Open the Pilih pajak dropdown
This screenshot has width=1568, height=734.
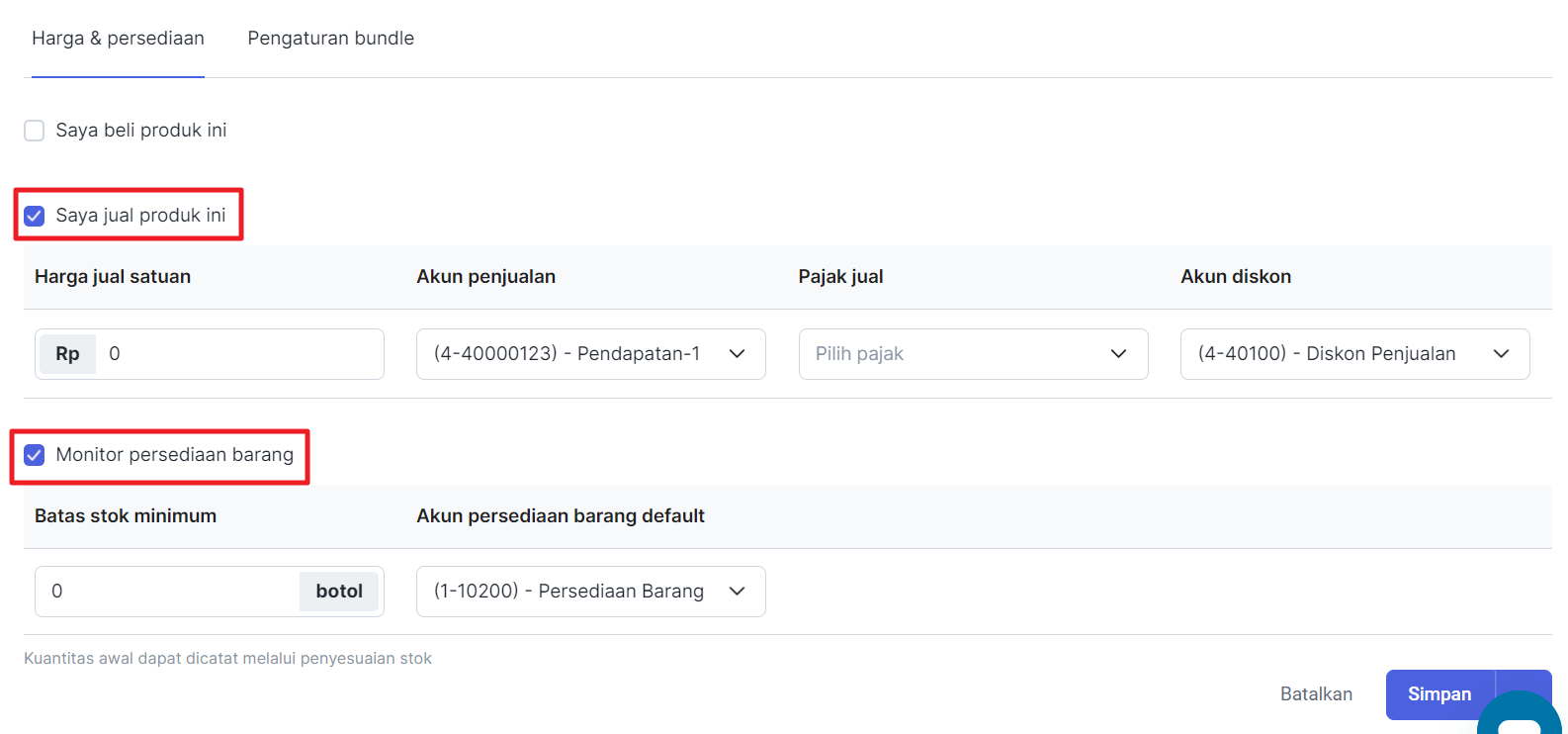pos(973,354)
